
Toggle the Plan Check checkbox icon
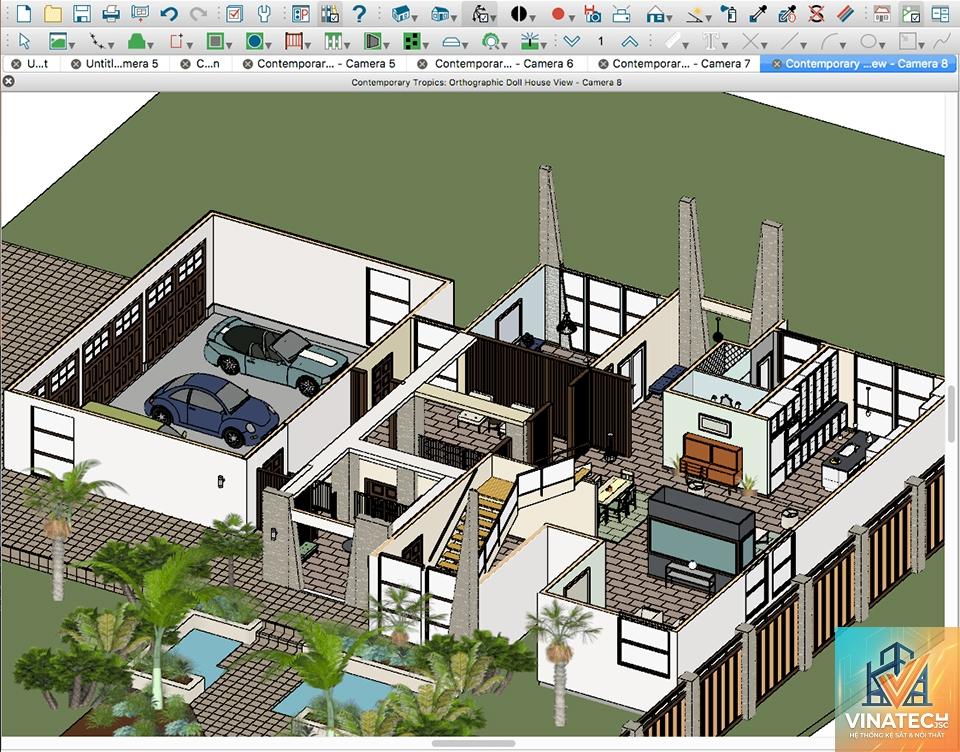tap(234, 13)
